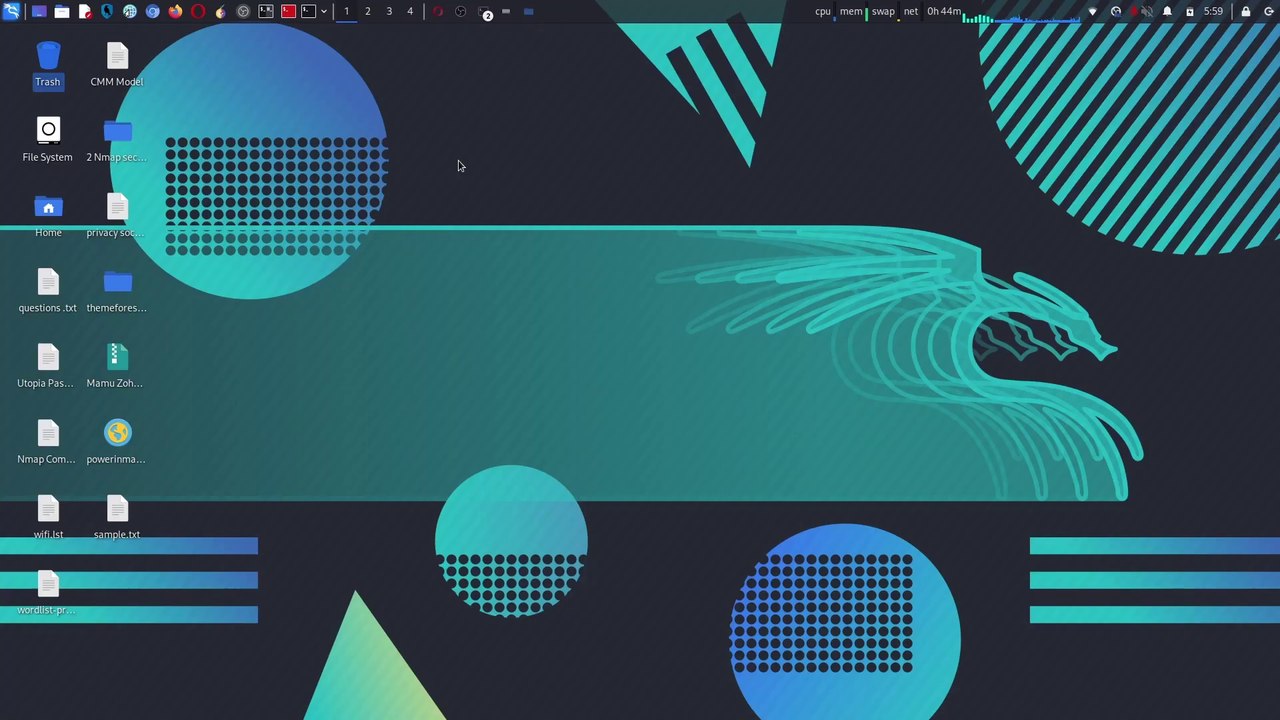
Task: Click the taskbar window with badge 2
Action: (485, 12)
